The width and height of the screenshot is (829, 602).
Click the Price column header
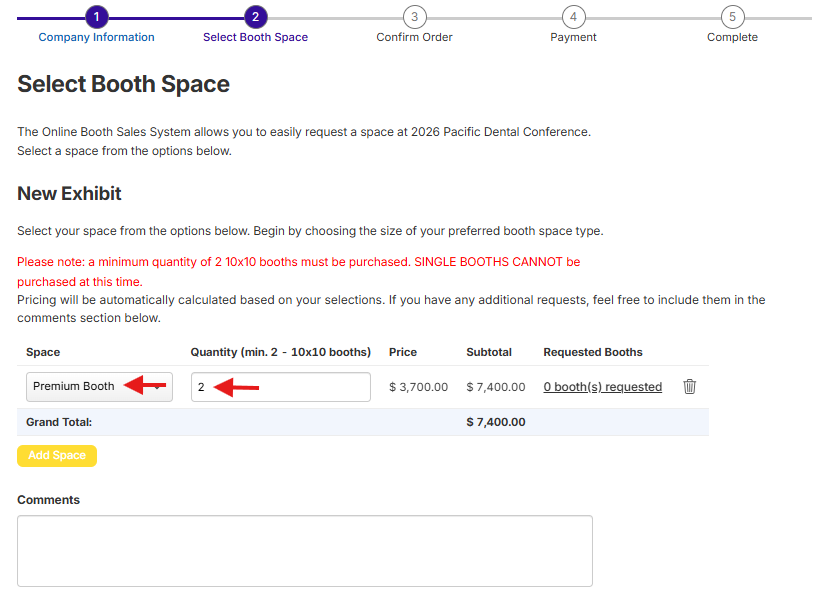pyautogui.click(x=403, y=352)
